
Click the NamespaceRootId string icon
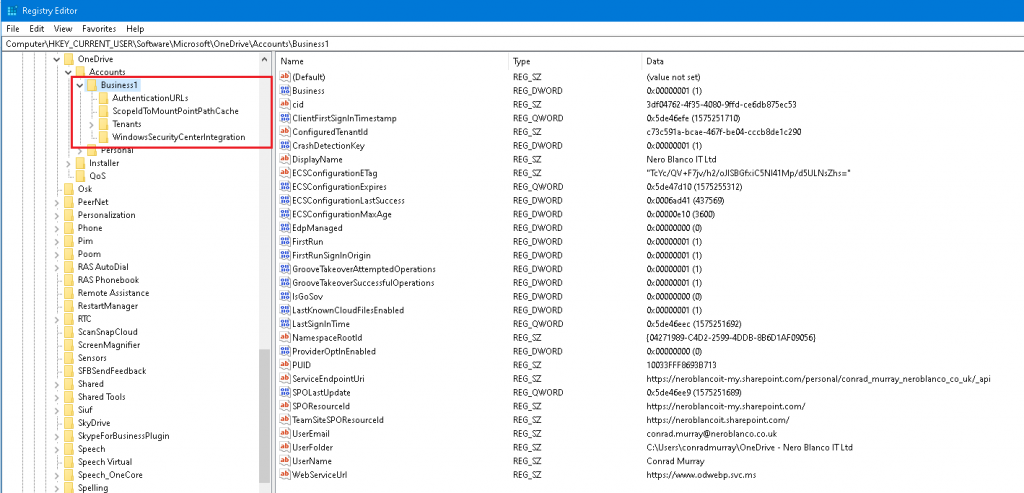pyautogui.click(x=285, y=338)
